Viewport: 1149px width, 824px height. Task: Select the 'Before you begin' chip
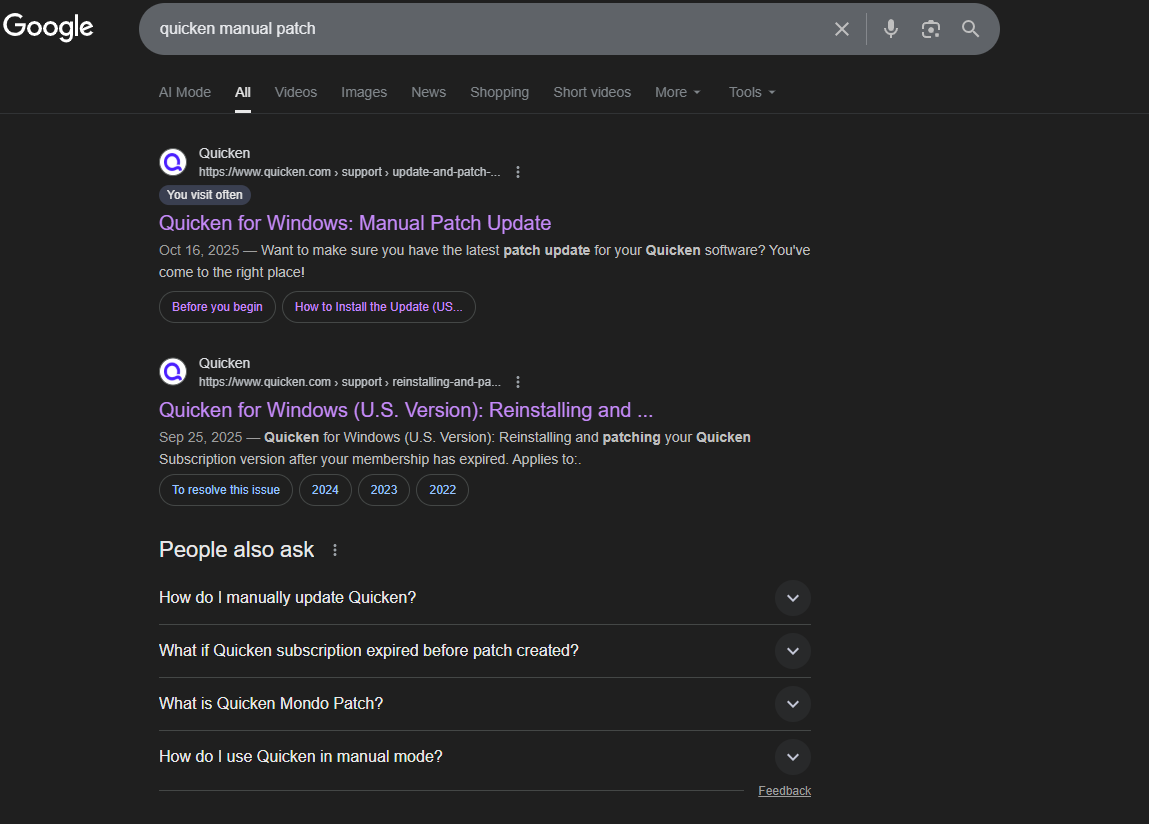pos(217,307)
